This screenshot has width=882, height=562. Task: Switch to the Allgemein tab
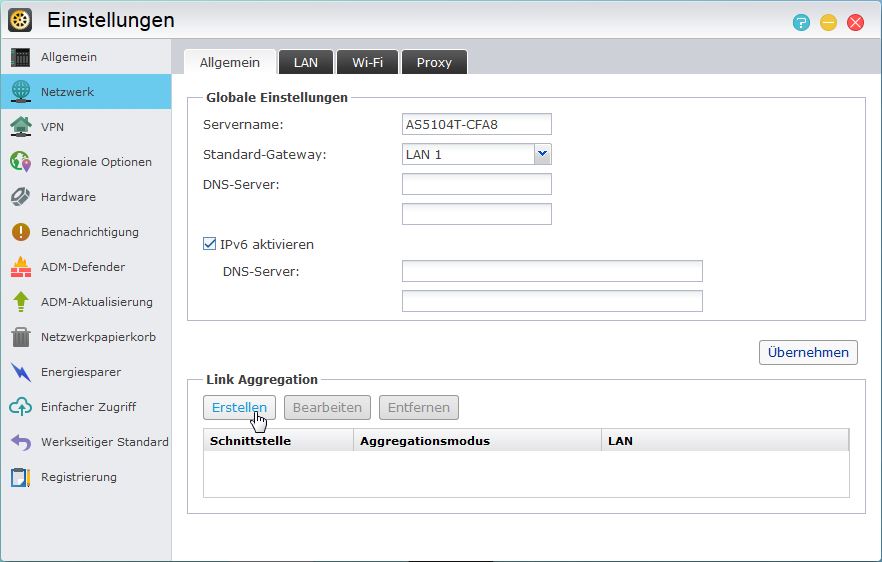tap(230, 62)
